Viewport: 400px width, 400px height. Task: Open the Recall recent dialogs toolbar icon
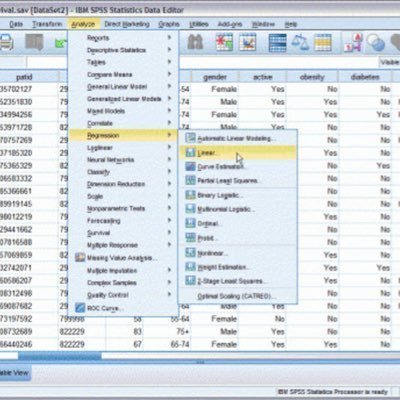click(x=34, y=42)
